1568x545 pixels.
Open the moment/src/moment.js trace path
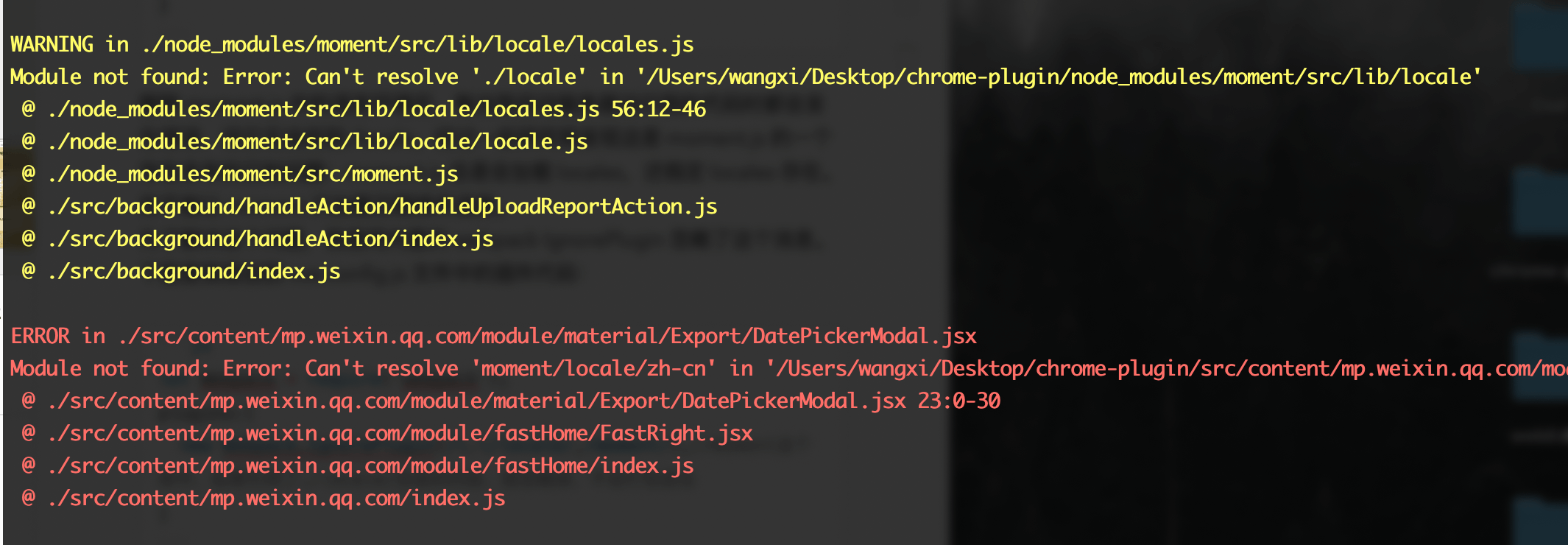pos(252,175)
